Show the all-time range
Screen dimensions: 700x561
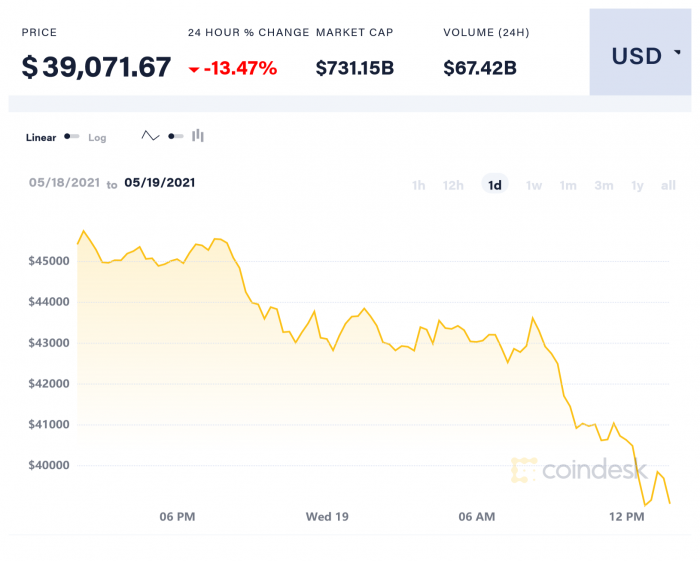[668, 185]
